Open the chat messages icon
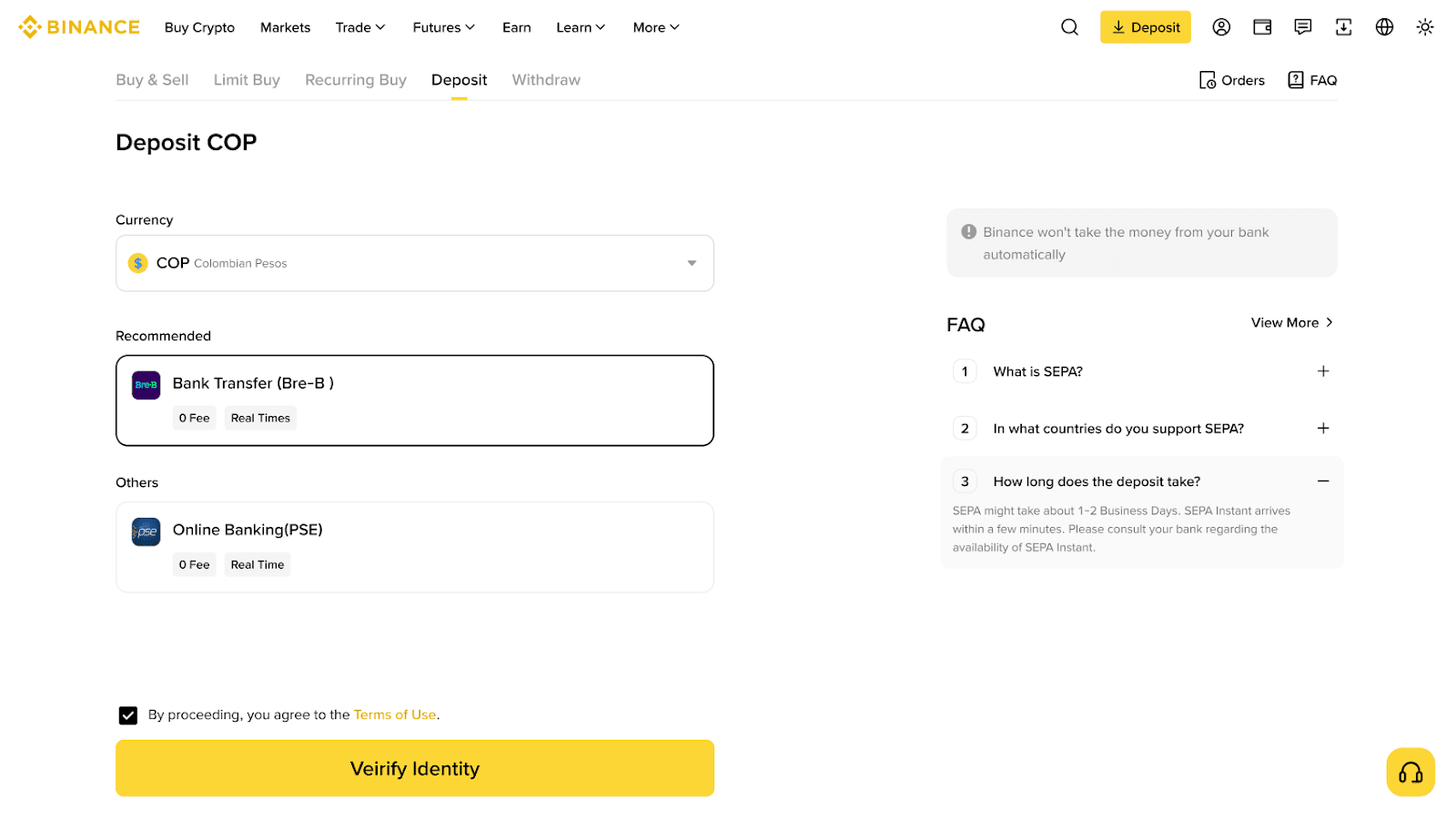 click(1303, 27)
